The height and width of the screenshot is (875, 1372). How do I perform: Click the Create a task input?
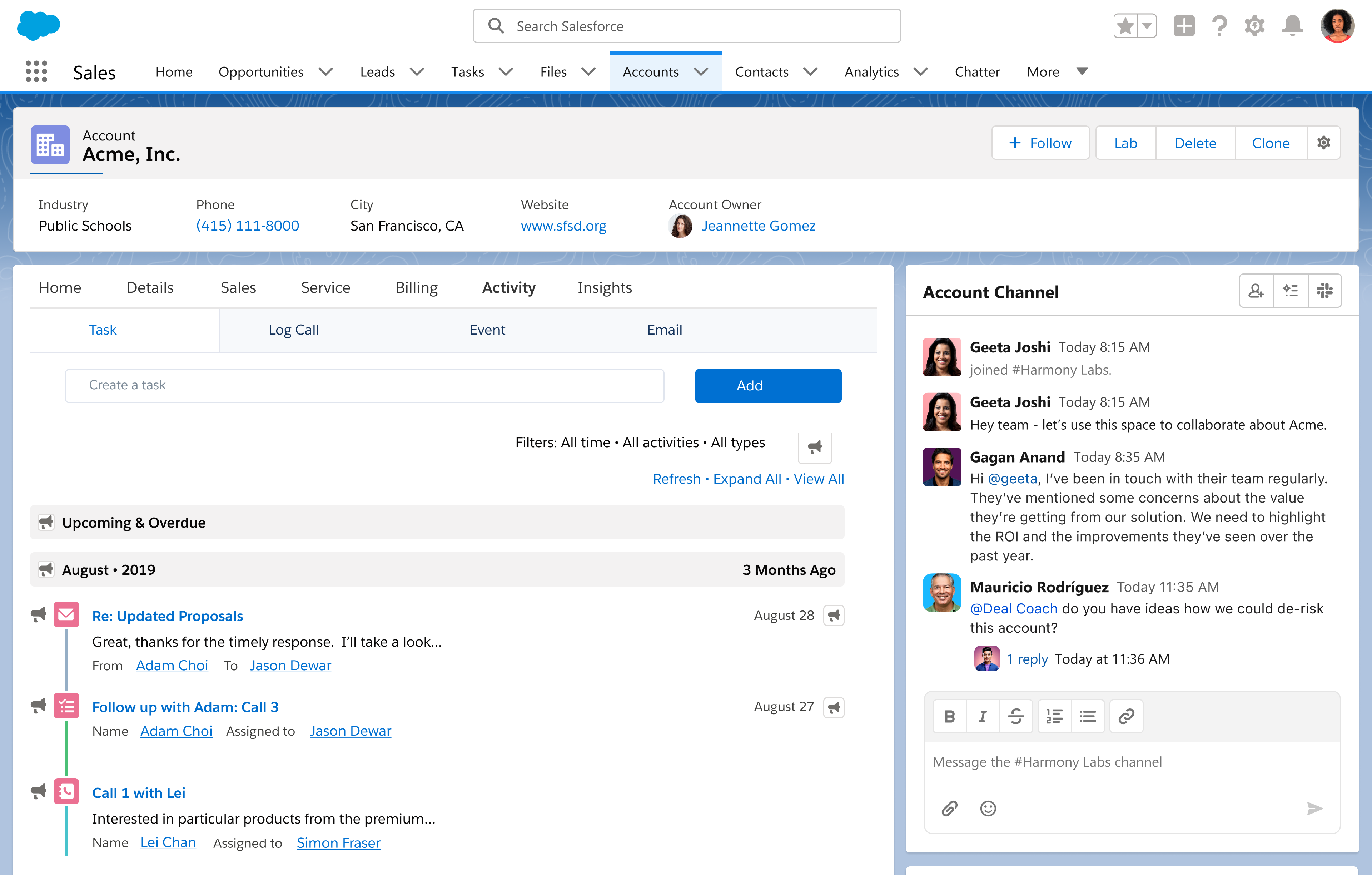click(365, 385)
